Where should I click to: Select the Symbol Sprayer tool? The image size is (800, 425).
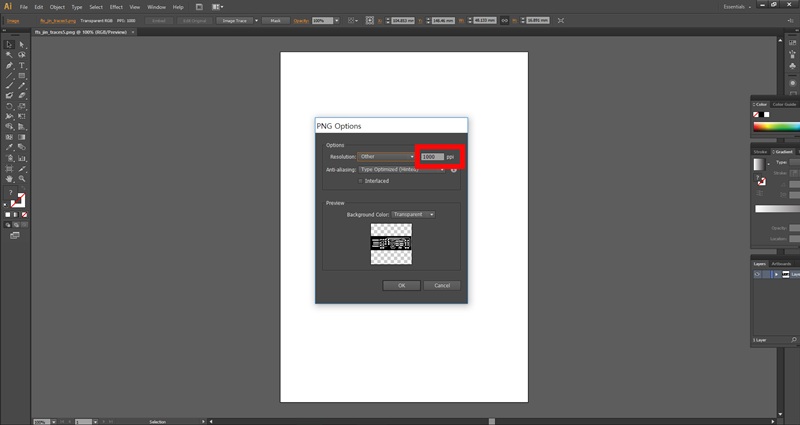coord(9,158)
